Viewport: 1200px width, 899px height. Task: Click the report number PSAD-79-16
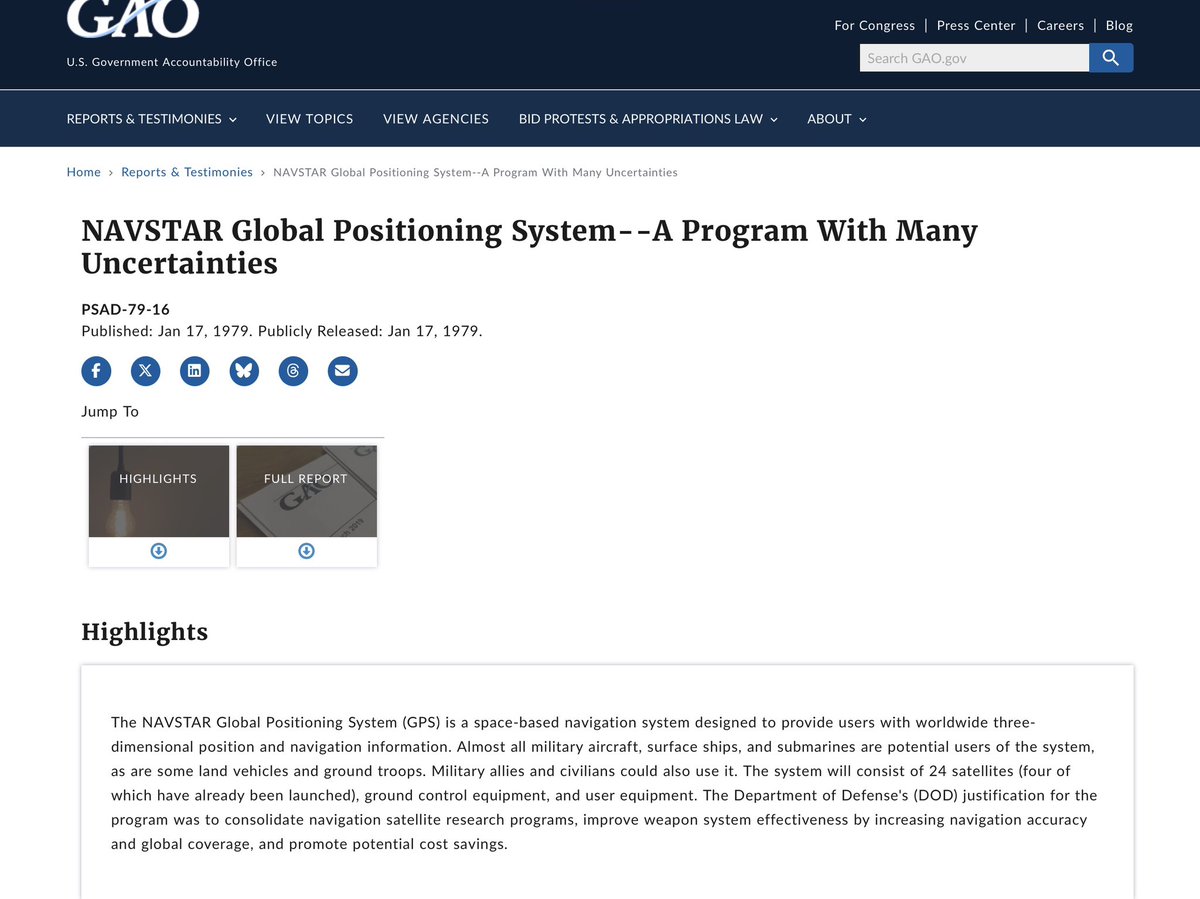(126, 309)
